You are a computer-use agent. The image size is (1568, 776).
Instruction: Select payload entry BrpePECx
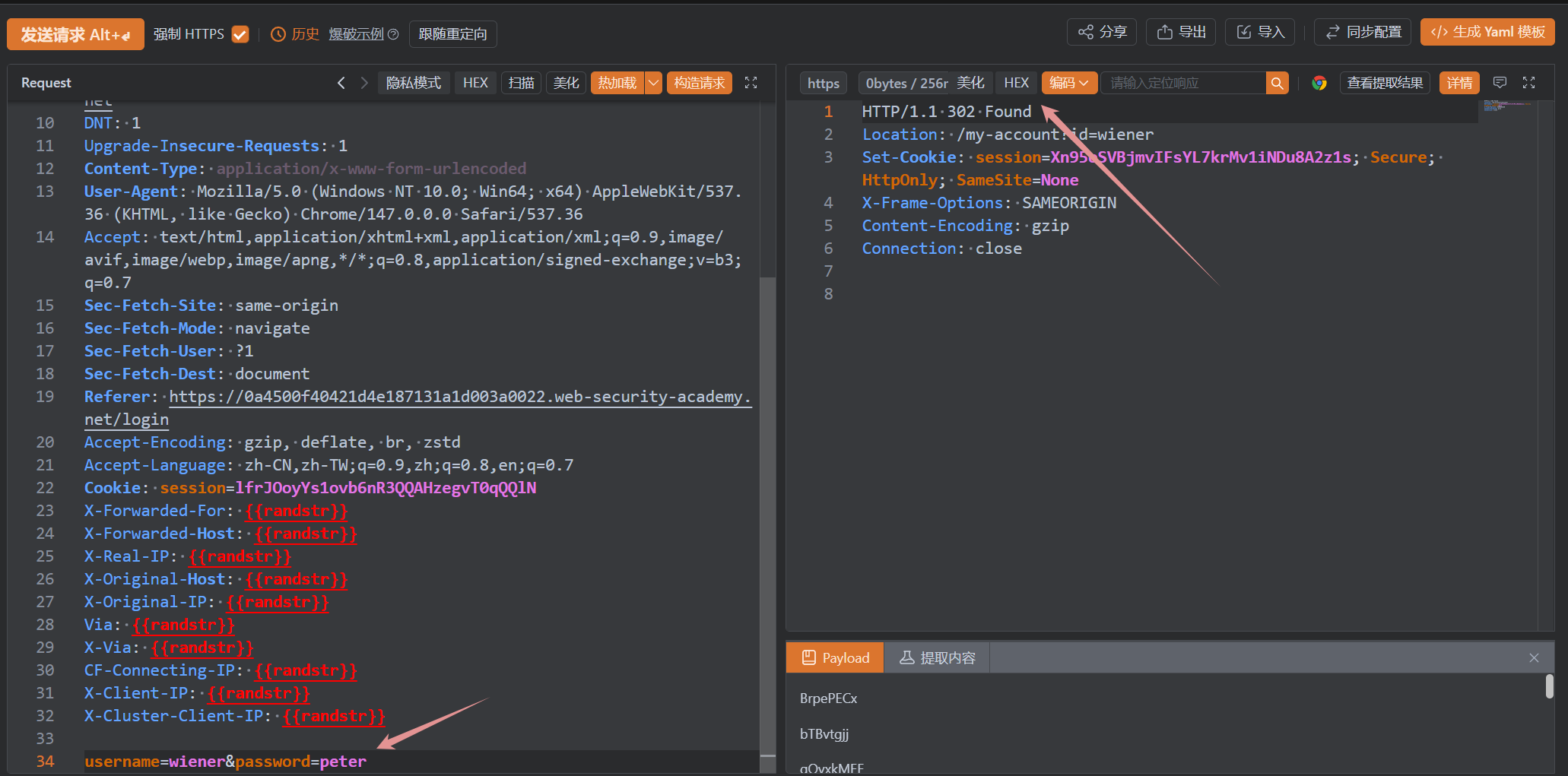tap(828, 698)
